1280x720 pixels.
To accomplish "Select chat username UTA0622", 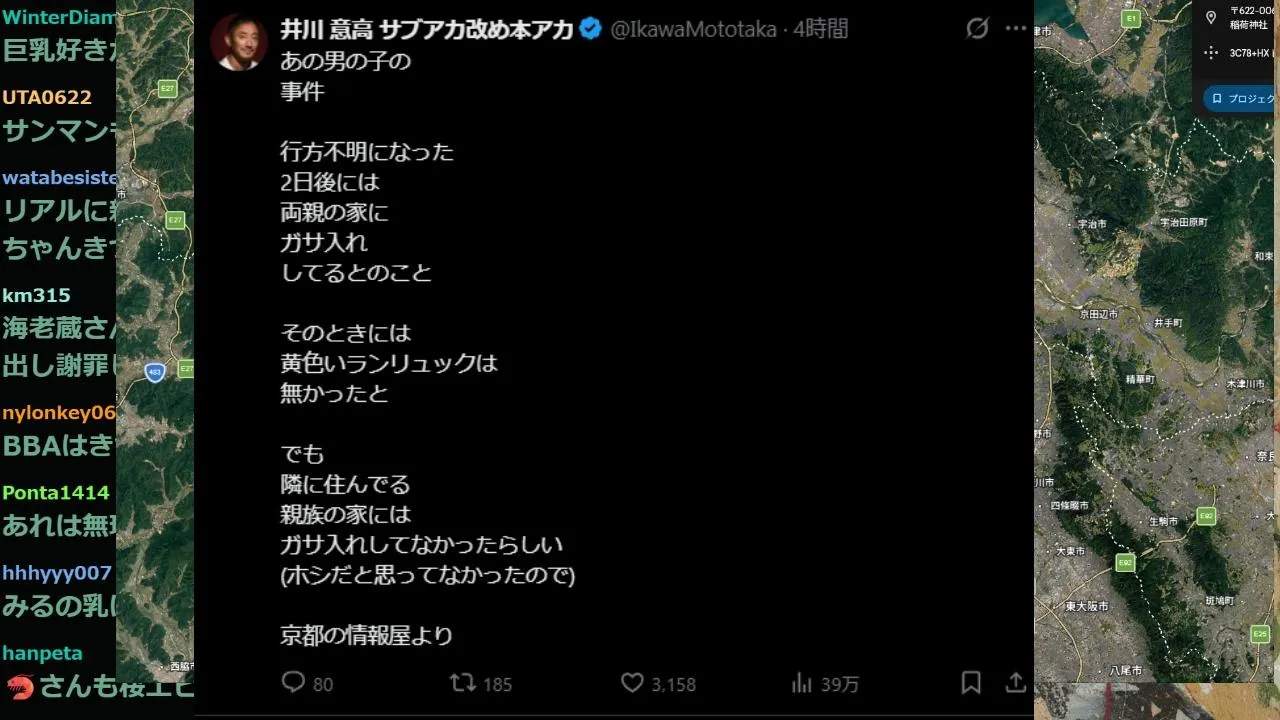I will [x=47, y=97].
